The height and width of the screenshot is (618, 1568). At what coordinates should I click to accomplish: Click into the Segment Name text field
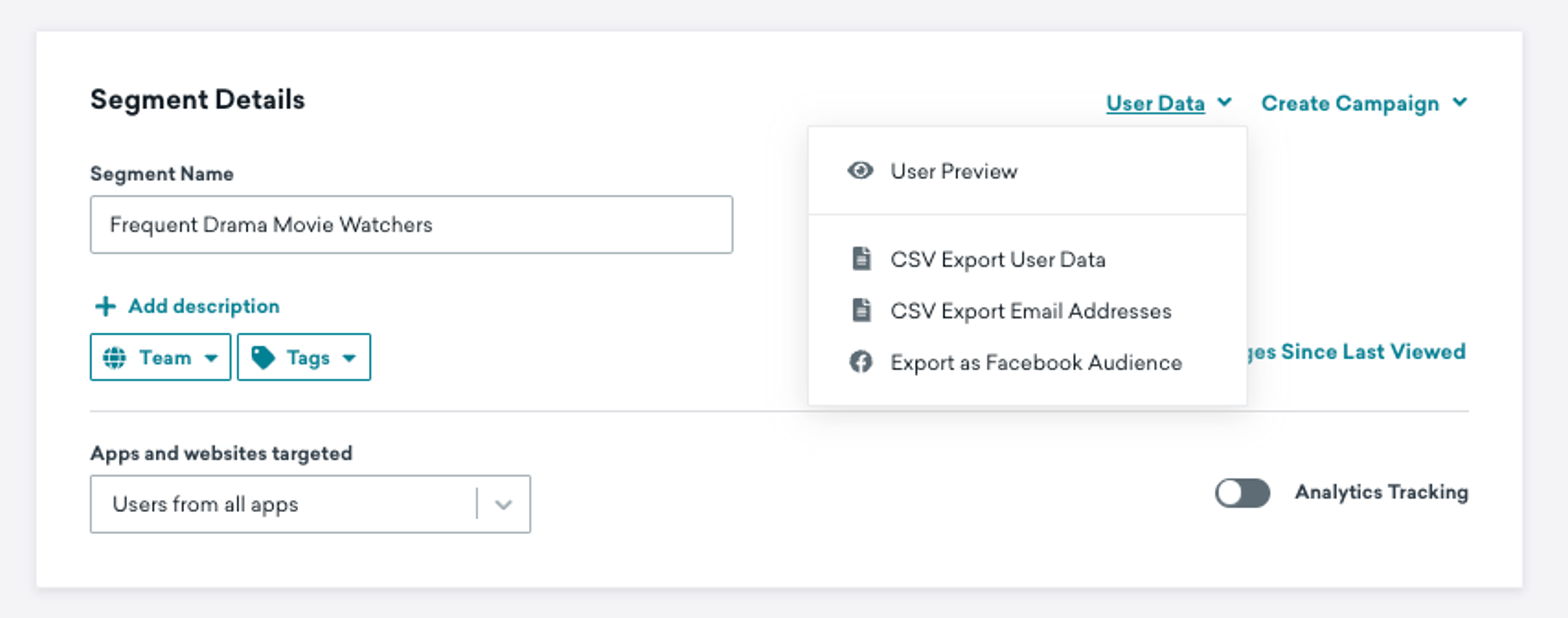pyautogui.click(x=412, y=225)
